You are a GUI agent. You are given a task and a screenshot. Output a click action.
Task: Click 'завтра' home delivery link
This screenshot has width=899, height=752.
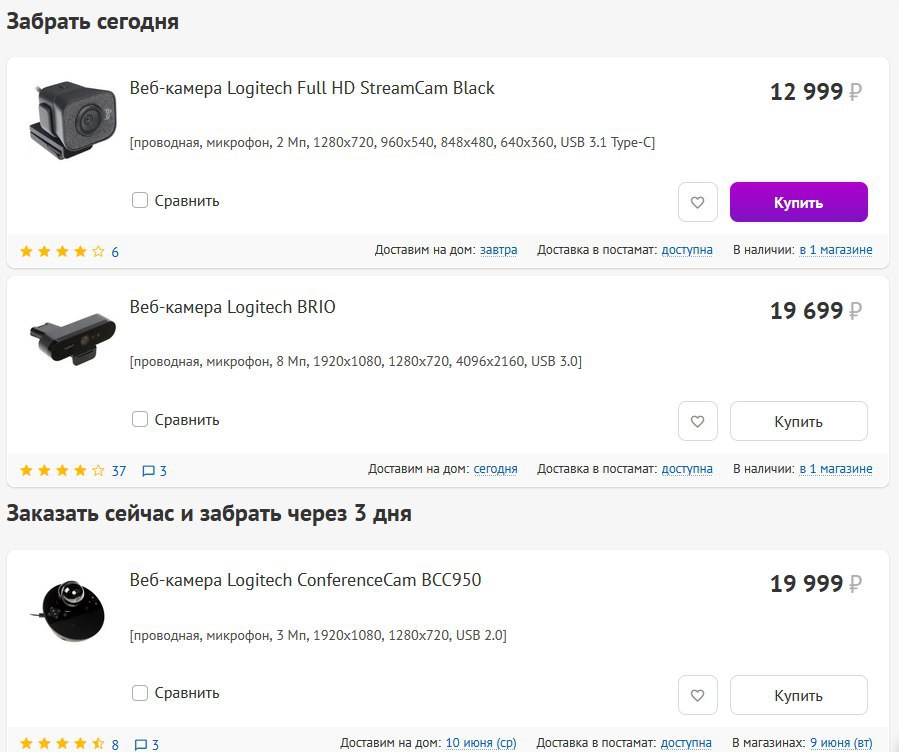click(499, 250)
